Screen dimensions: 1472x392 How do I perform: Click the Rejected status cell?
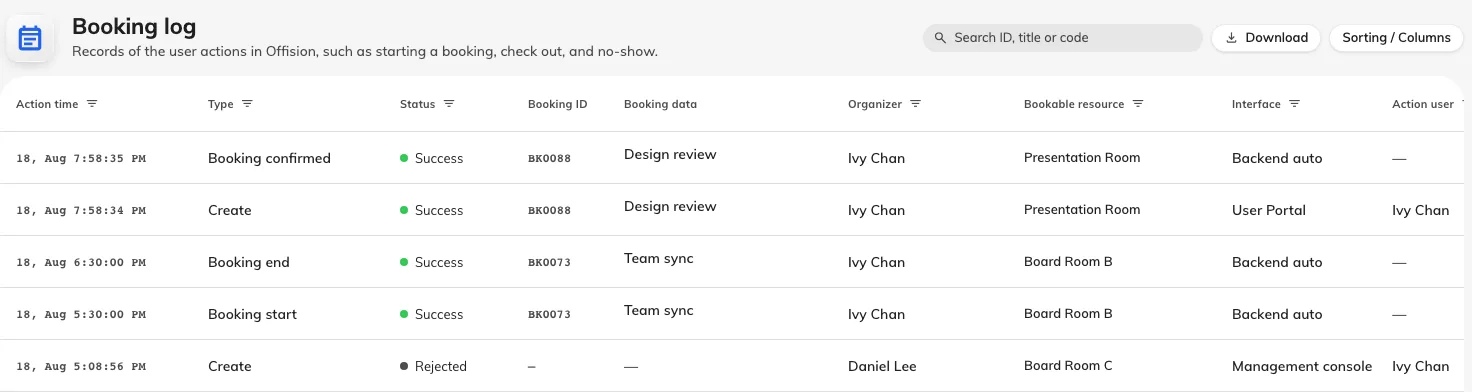coord(433,366)
